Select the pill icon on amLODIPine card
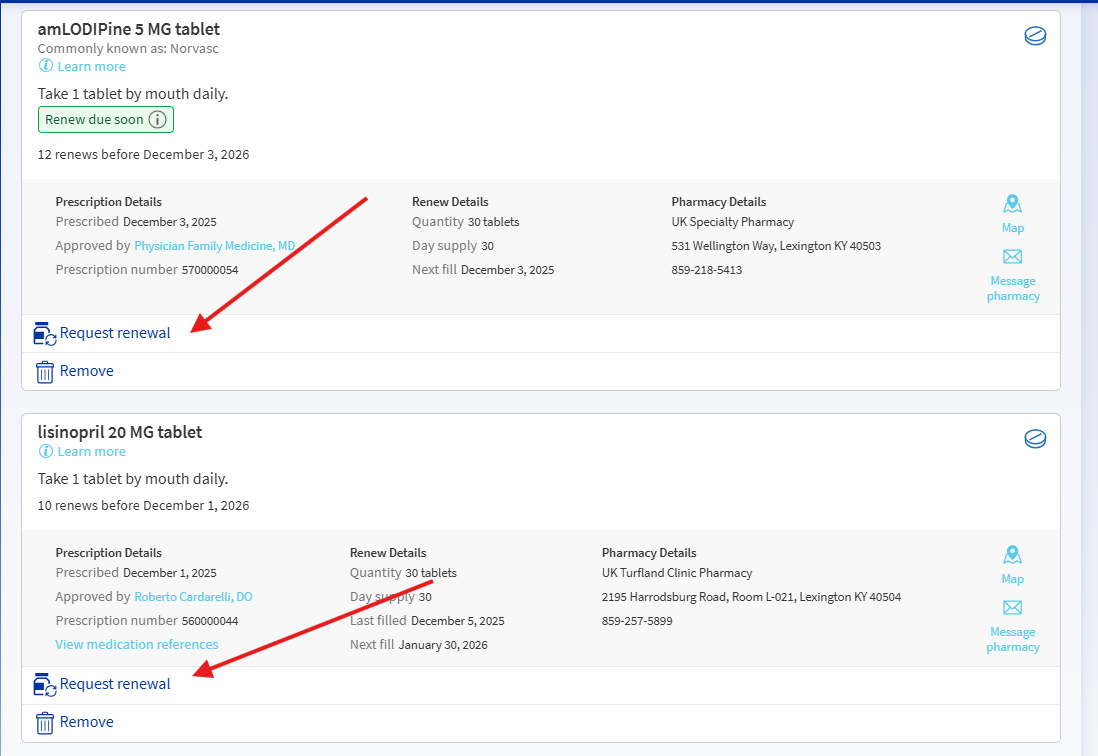Image resolution: width=1098 pixels, height=756 pixels. tap(1035, 34)
